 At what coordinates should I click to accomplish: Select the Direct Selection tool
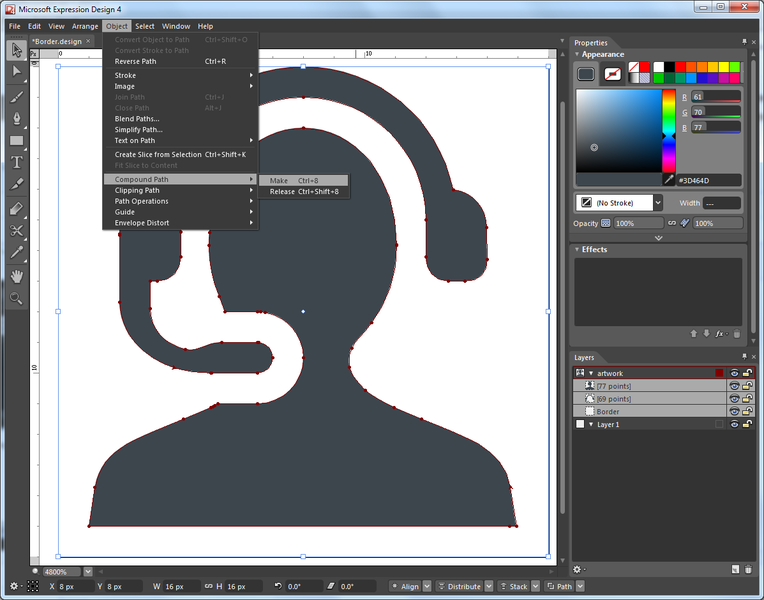pos(16,71)
